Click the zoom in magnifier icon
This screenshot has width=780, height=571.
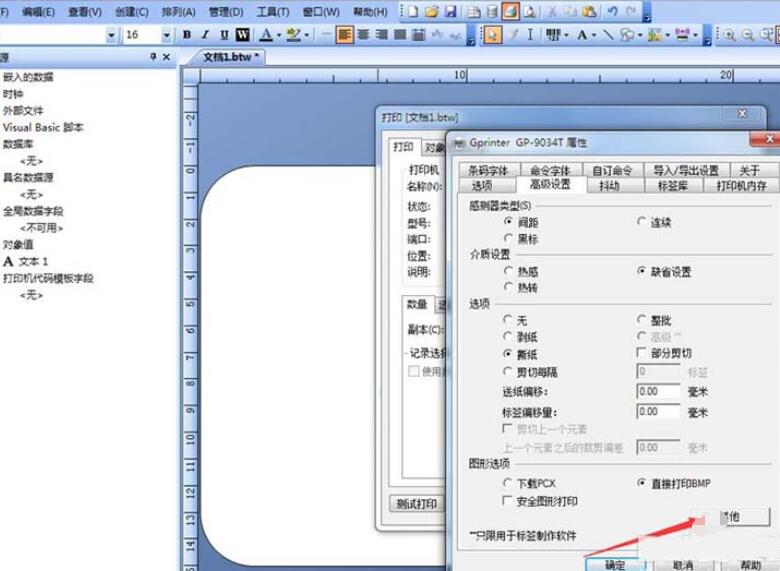click(731, 35)
